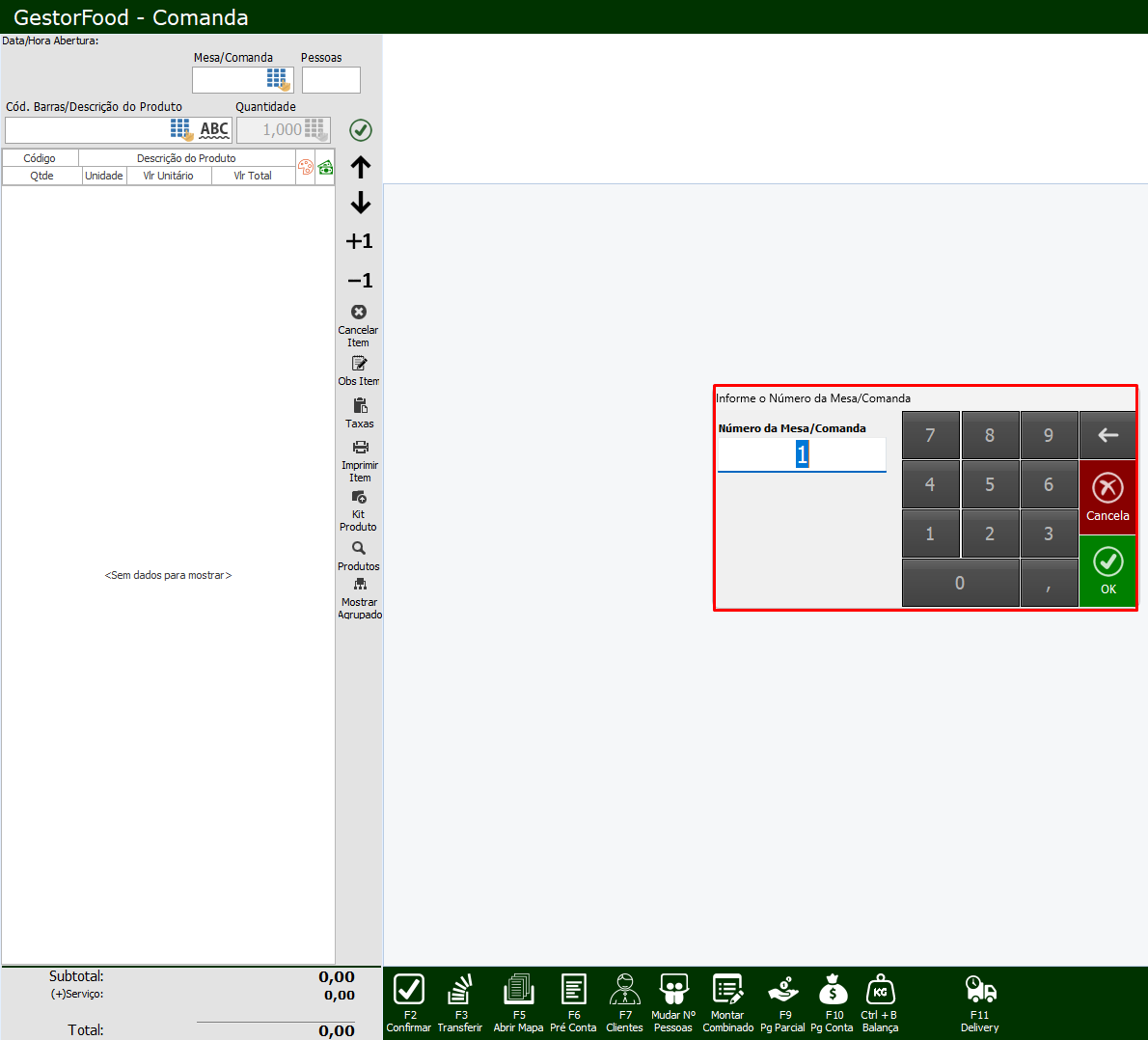Increase quantity with +1 button
Screen dimensions: 1148x1040
coord(360,241)
